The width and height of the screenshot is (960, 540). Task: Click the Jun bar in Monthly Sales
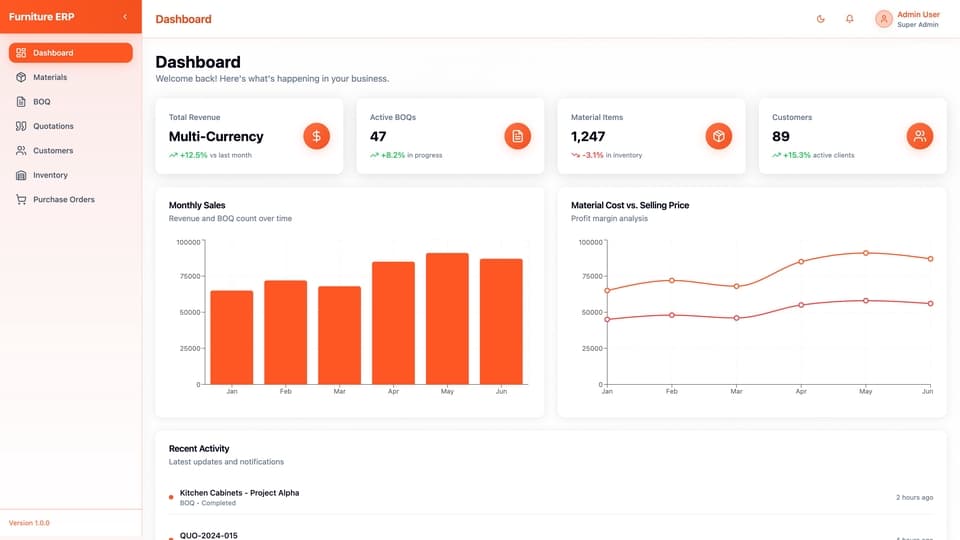coord(501,321)
